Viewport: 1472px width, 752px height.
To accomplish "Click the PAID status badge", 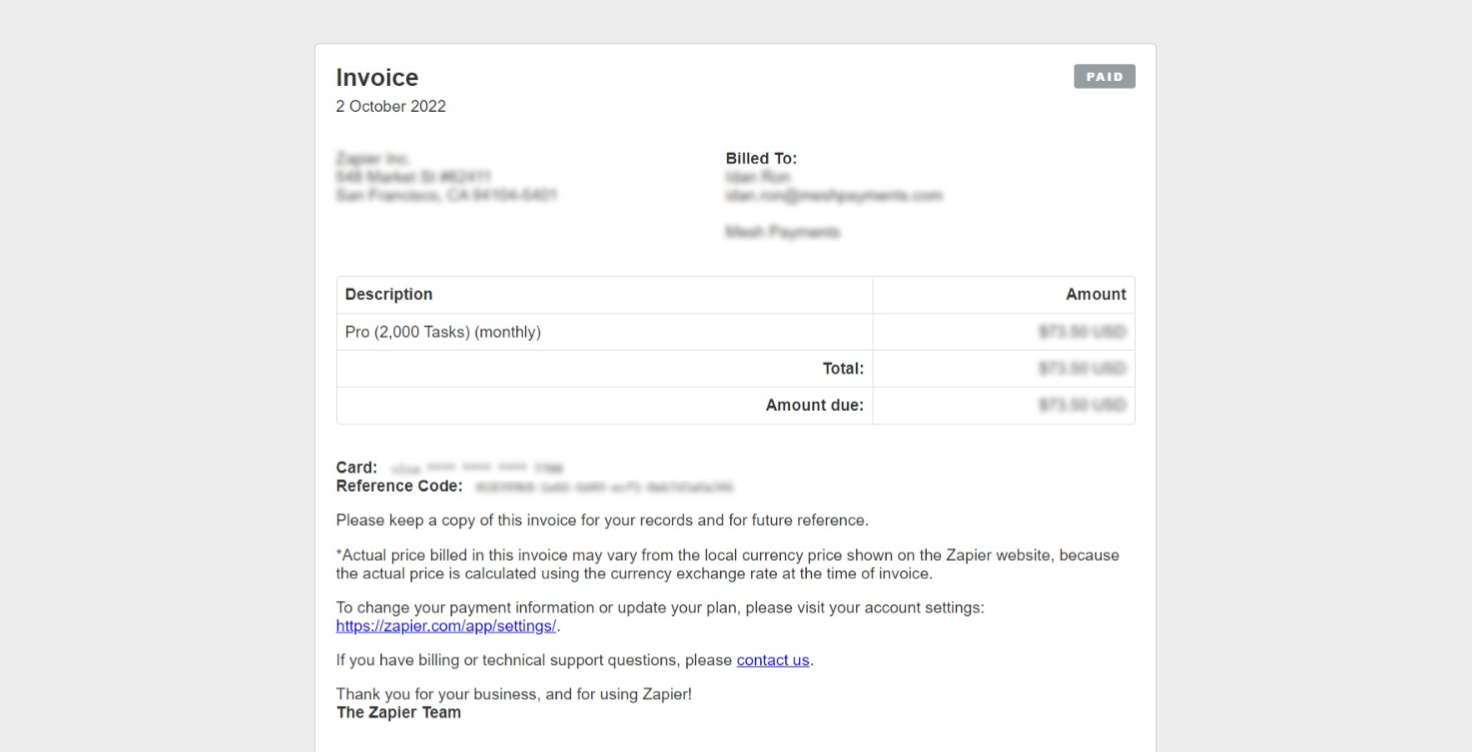I will (1104, 77).
